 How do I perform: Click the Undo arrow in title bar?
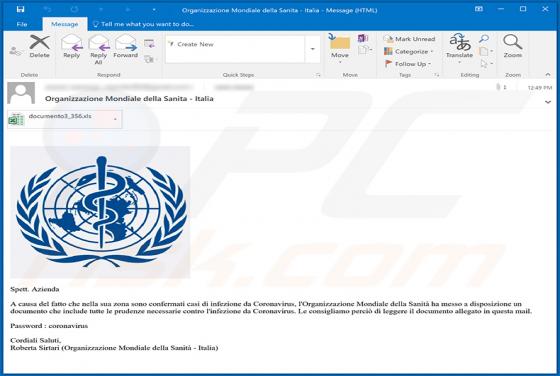[x=47, y=9]
